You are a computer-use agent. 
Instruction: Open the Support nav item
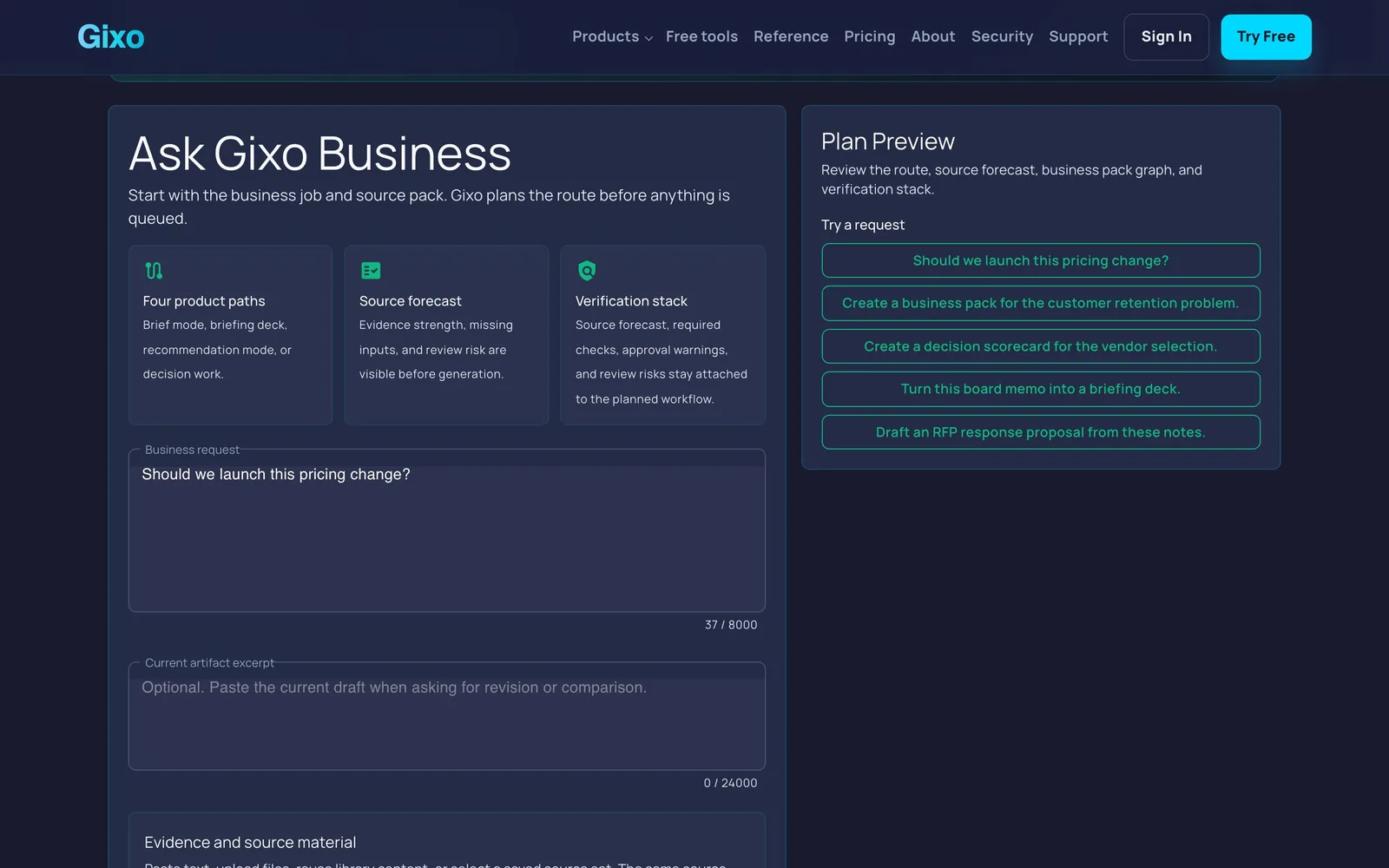pyautogui.click(x=1078, y=36)
